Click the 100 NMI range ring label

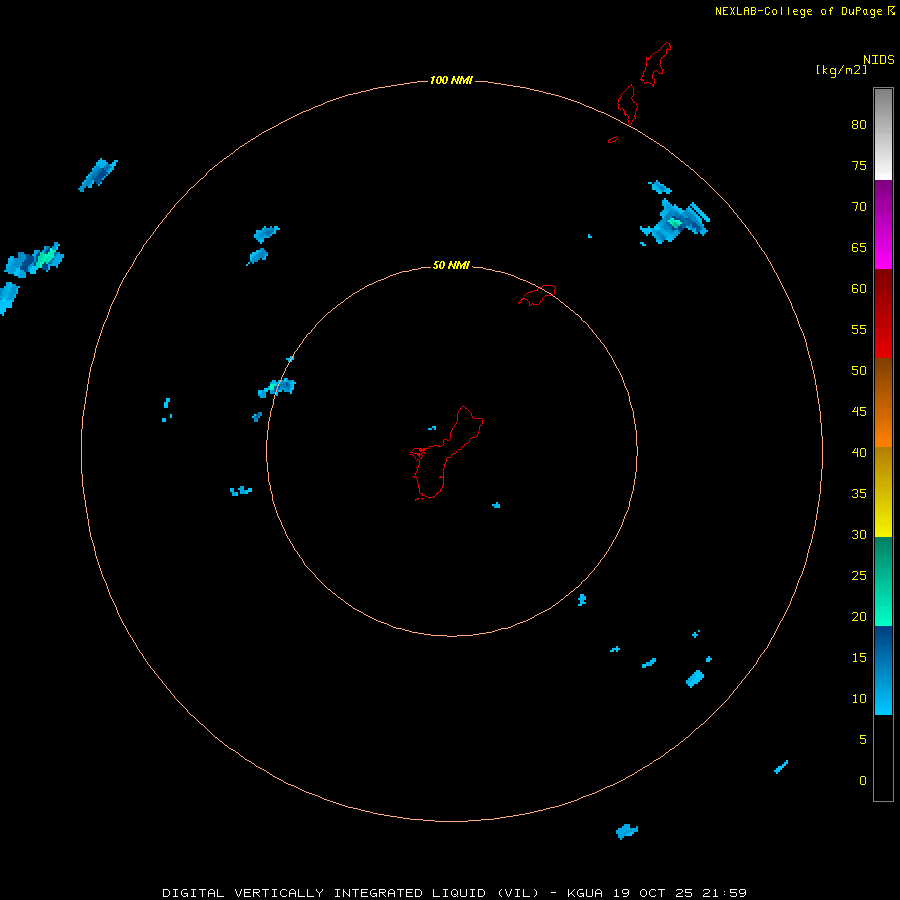pyautogui.click(x=451, y=80)
